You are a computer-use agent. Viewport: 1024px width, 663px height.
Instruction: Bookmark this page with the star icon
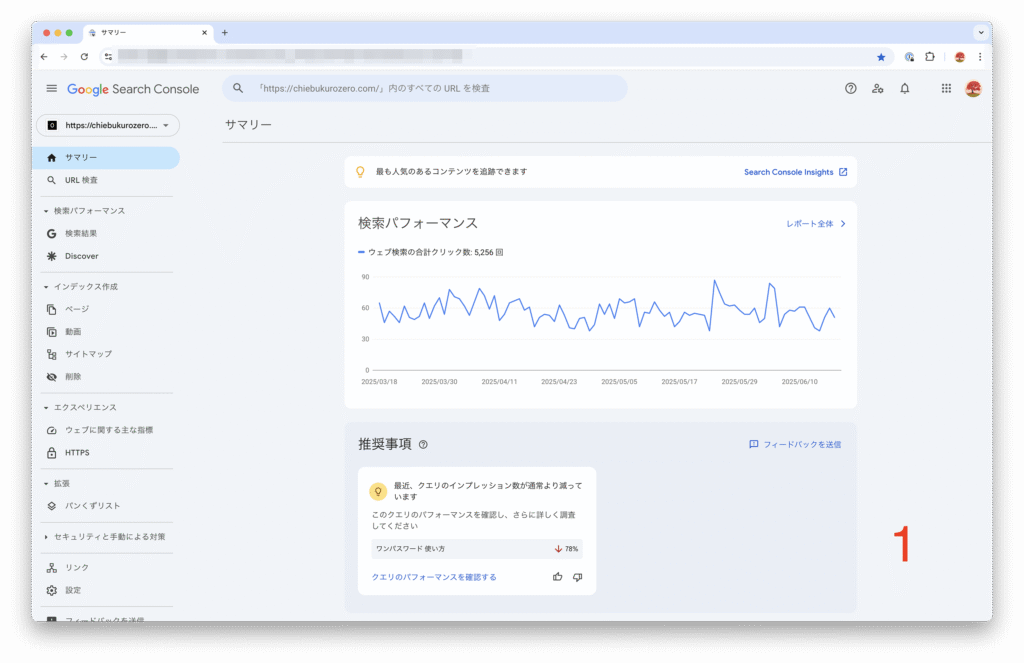point(881,57)
